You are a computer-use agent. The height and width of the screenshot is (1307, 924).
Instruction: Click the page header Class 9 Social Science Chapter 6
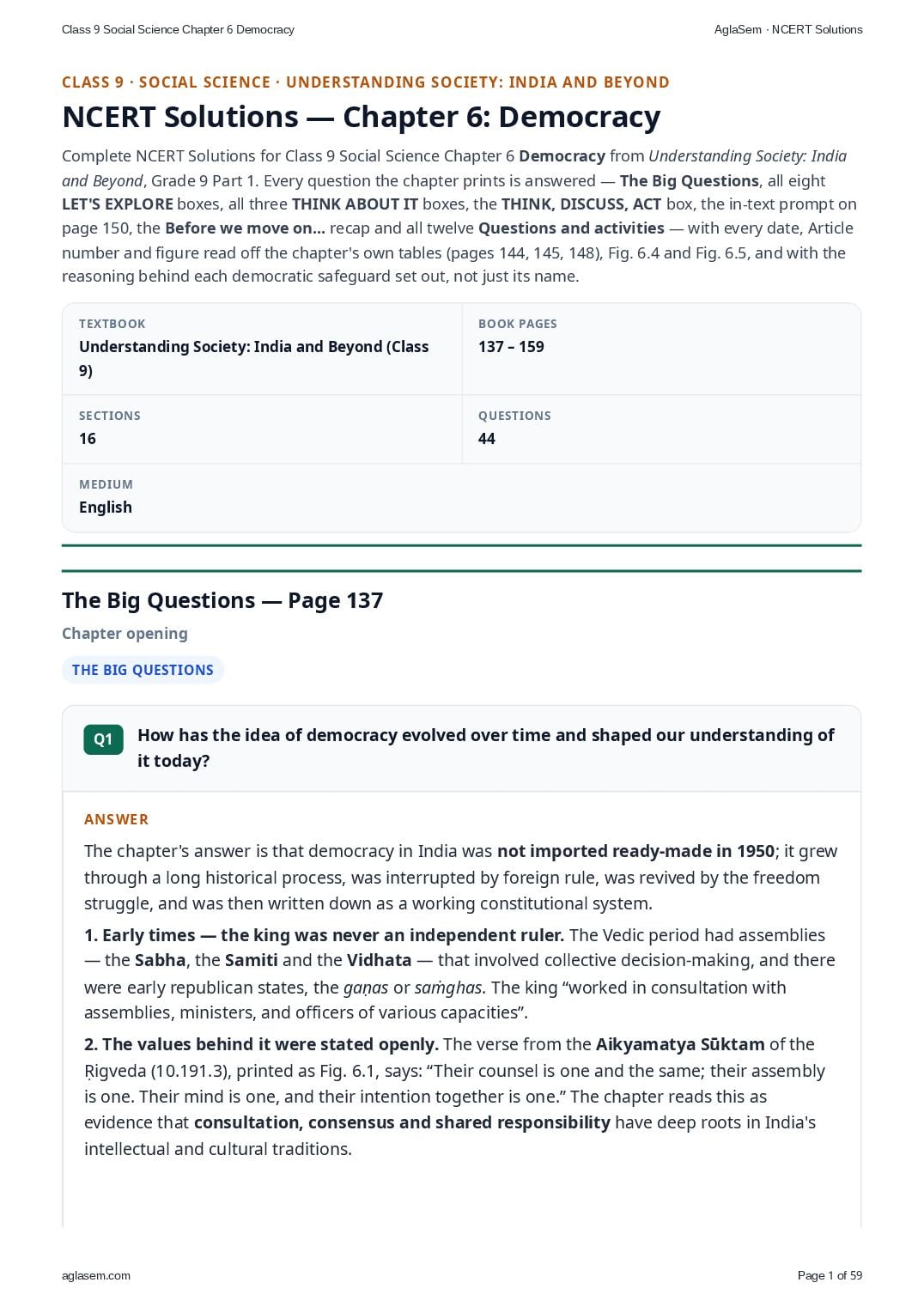(178, 29)
